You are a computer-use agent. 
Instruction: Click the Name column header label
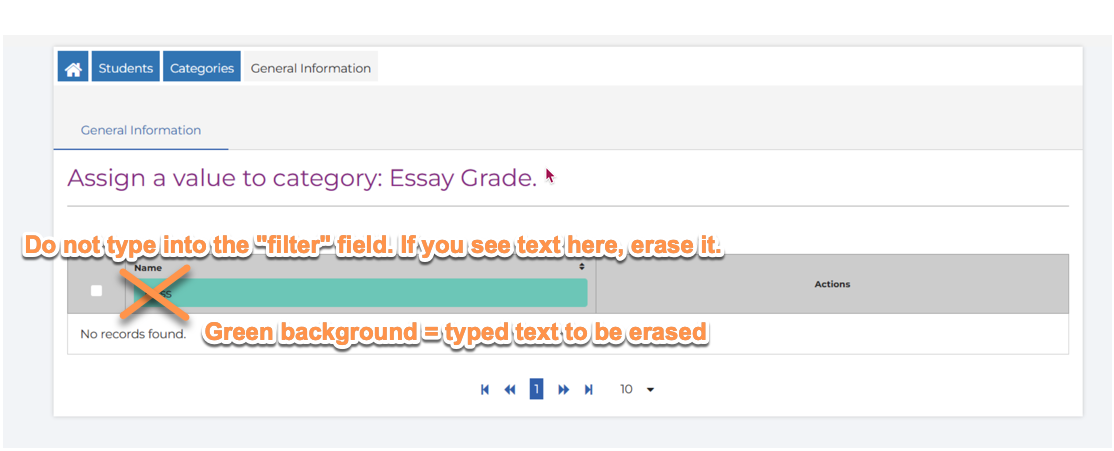[x=148, y=268]
